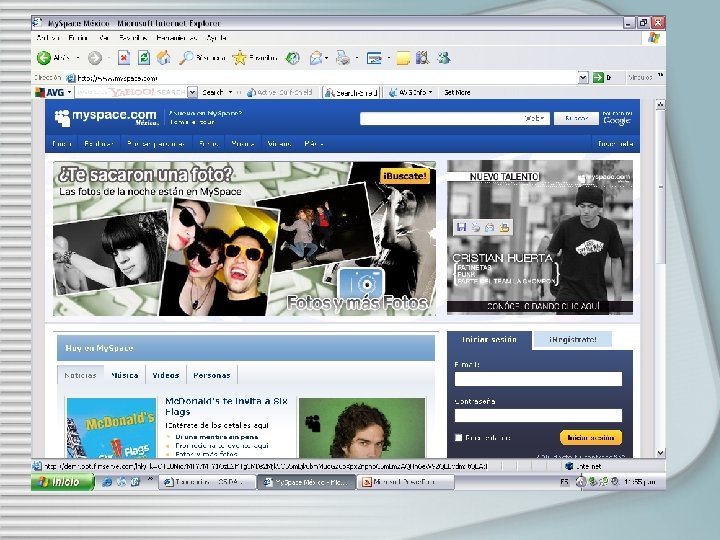Click the grey Forward arrow button
The width and height of the screenshot is (720, 540).
point(95,58)
